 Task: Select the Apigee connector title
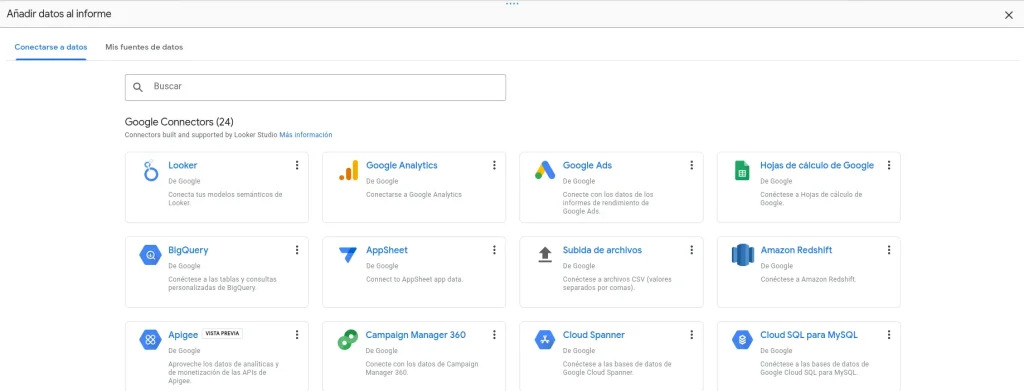(x=183, y=335)
